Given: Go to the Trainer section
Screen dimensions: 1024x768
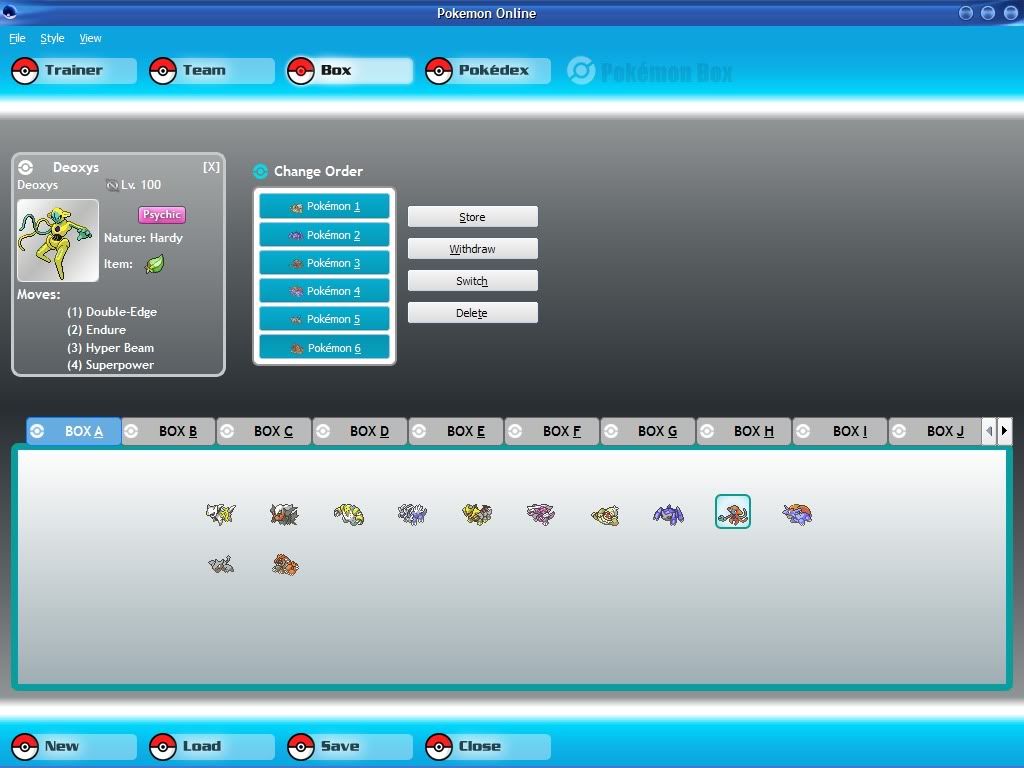Looking at the screenshot, I should pyautogui.click(x=74, y=71).
